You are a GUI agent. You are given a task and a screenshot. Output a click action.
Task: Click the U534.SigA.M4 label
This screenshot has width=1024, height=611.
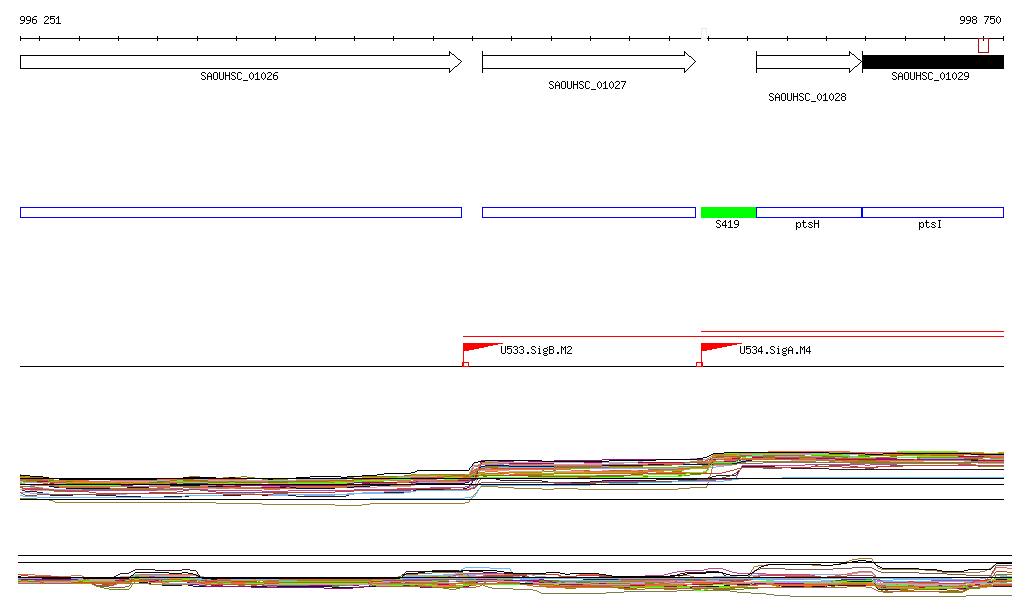tap(775, 351)
